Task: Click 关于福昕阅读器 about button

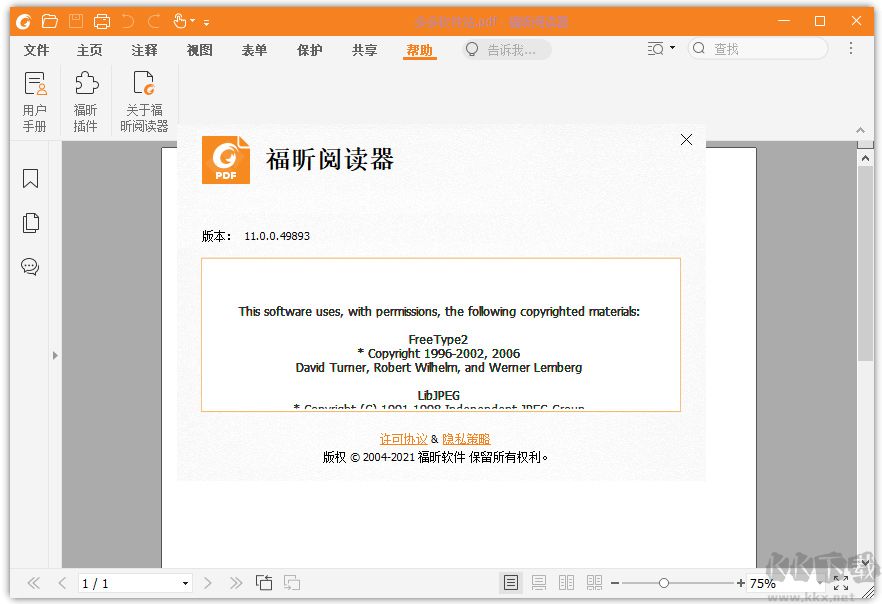Action: pos(144,102)
